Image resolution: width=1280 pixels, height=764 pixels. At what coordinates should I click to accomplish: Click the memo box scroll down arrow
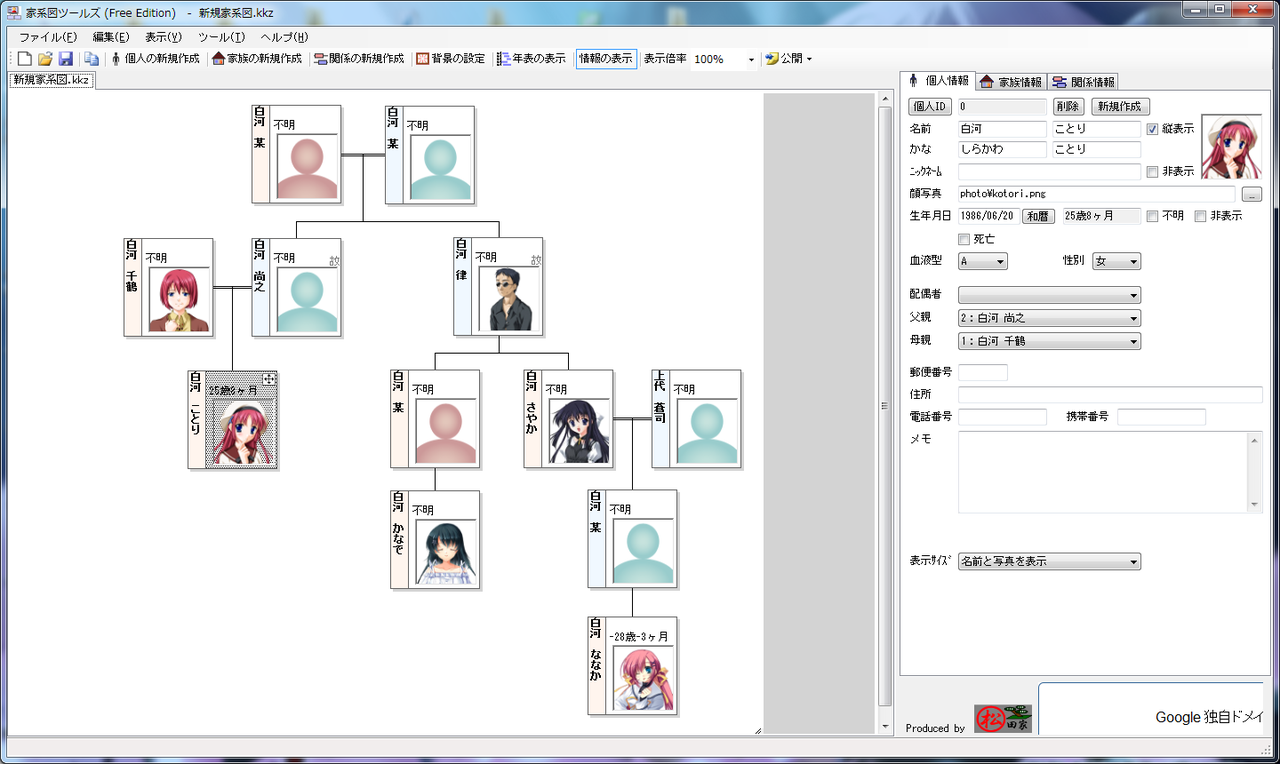1254,504
